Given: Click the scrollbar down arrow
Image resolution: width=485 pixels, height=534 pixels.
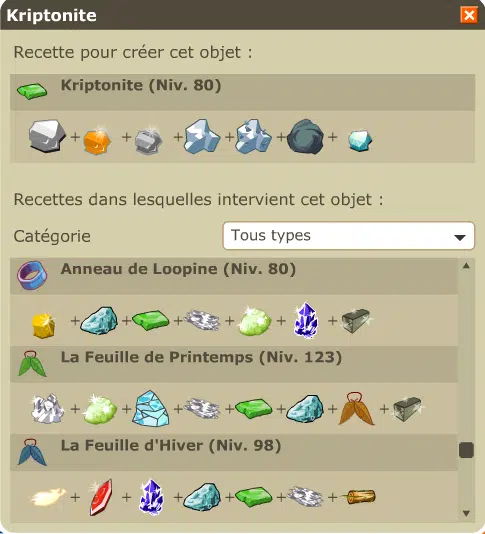Looking at the screenshot, I should (466, 513).
